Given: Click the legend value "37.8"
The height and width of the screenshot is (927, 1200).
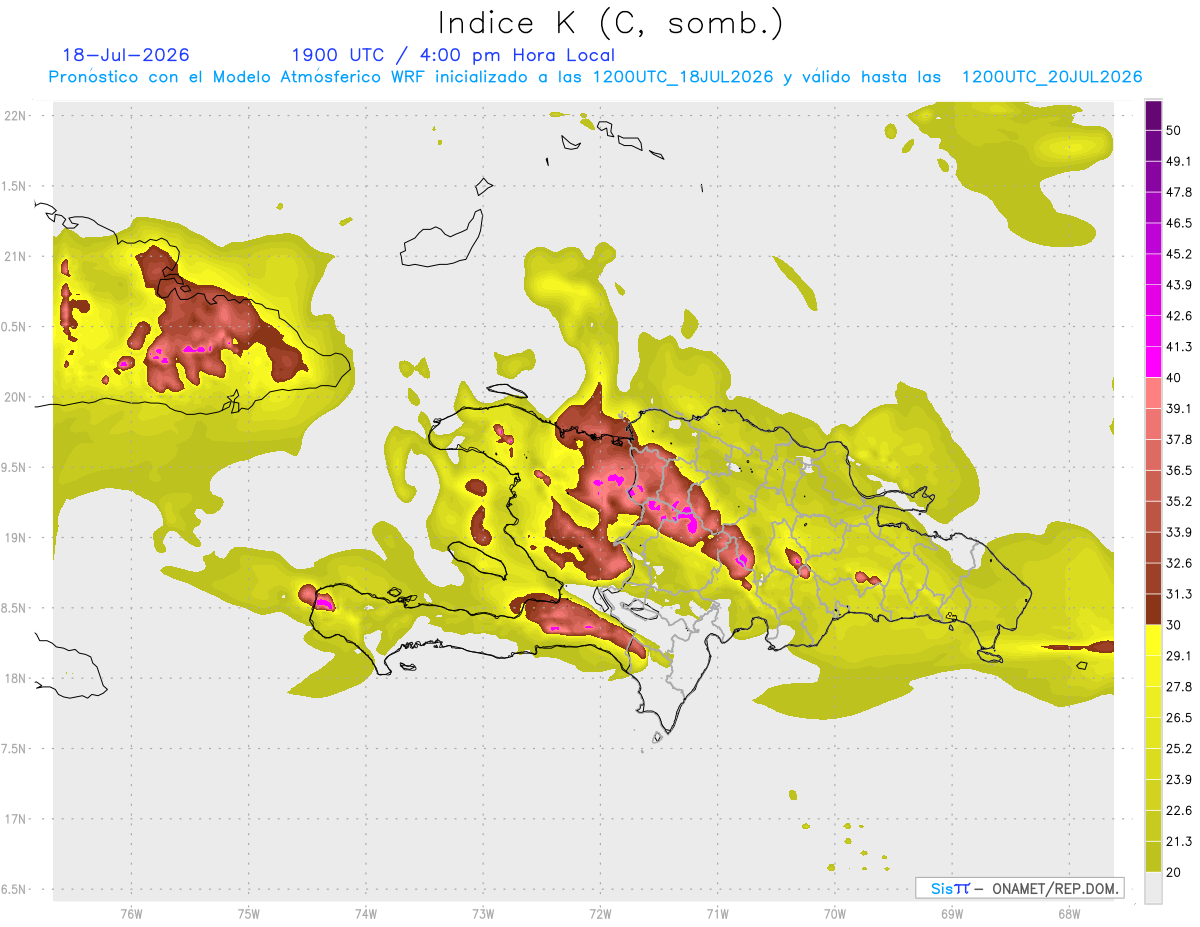Looking at the screenshot, I should click(x=1179, y=439).
